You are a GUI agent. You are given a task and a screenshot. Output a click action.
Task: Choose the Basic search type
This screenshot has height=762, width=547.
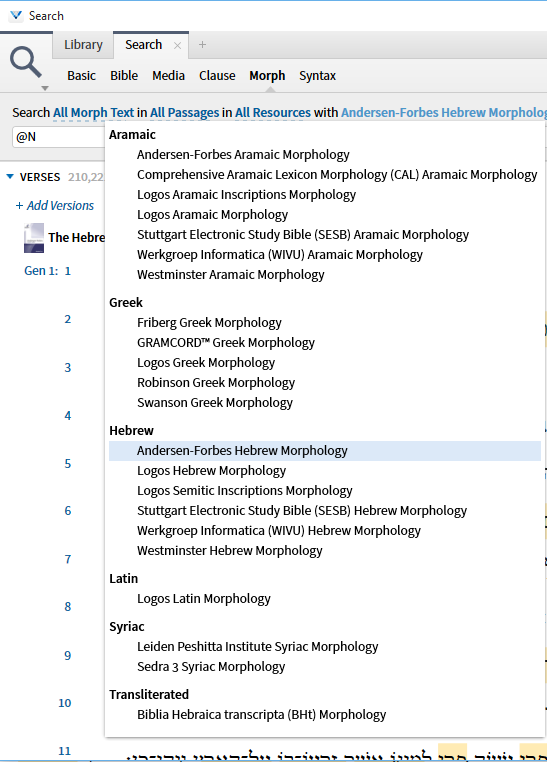[81, 76]
